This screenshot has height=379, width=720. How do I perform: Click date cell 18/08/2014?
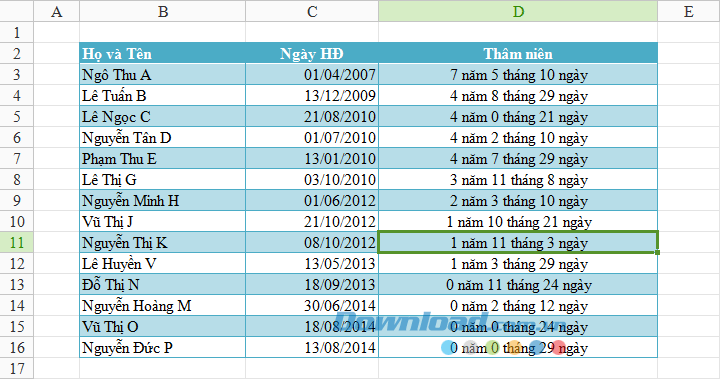coord(312,327)
